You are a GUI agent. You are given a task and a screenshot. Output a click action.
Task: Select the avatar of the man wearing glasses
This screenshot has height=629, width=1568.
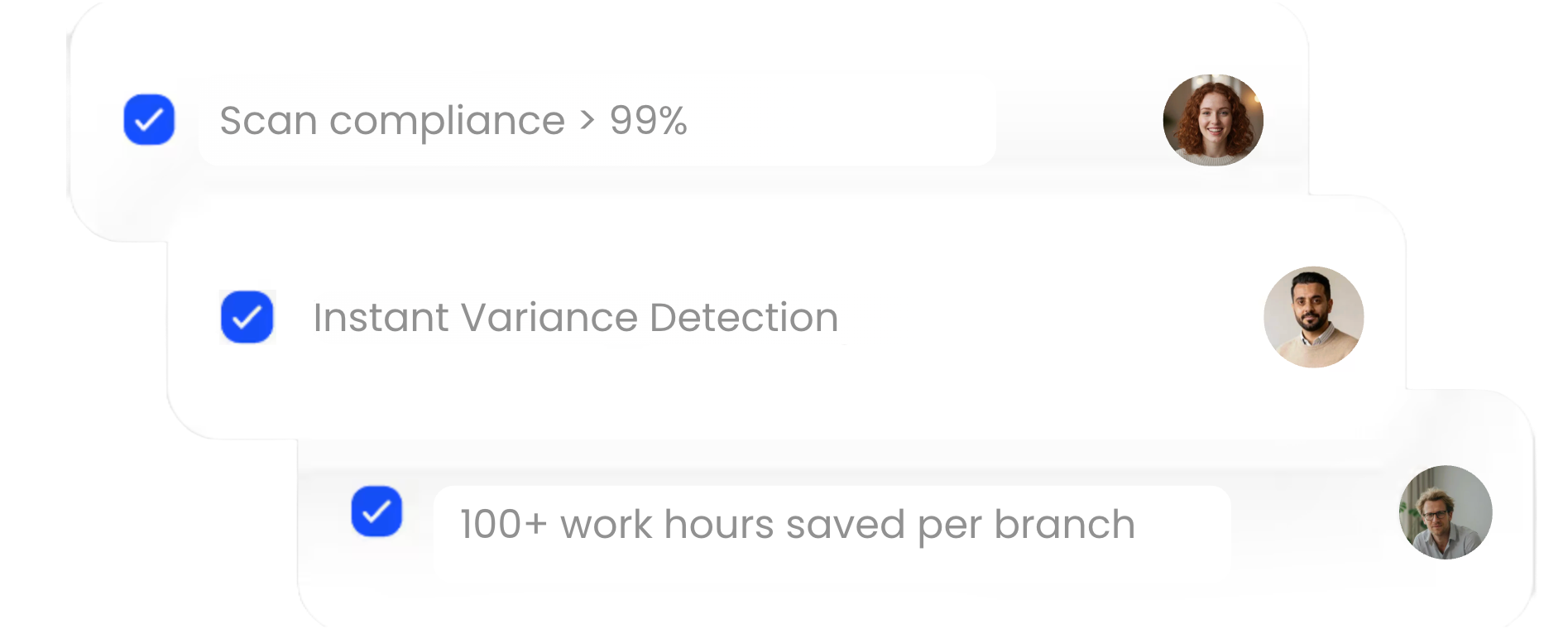tap(1445, 512)
